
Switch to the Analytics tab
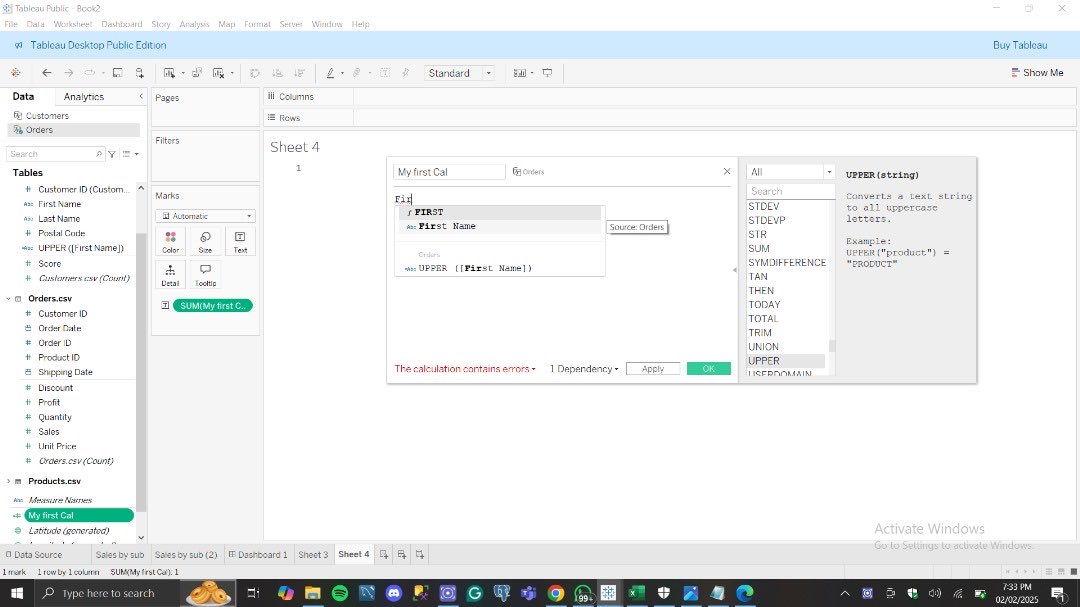click(x=84, y=96)
